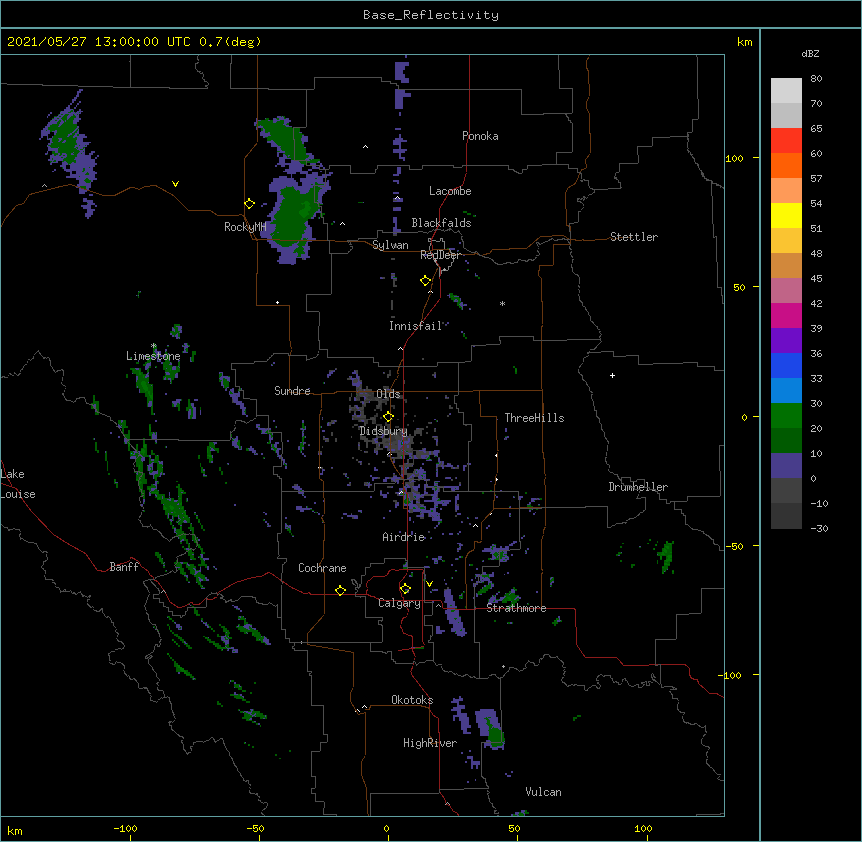Viewport: 862px width, 842px height.
Task: Click the Calgary city label
Action: pos(400,603)
